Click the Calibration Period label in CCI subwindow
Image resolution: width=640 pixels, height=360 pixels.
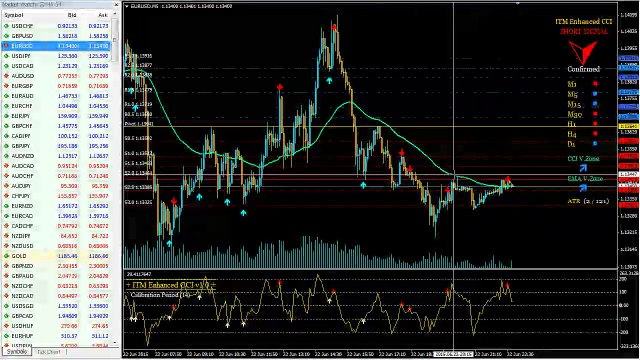tap(161, 295)
